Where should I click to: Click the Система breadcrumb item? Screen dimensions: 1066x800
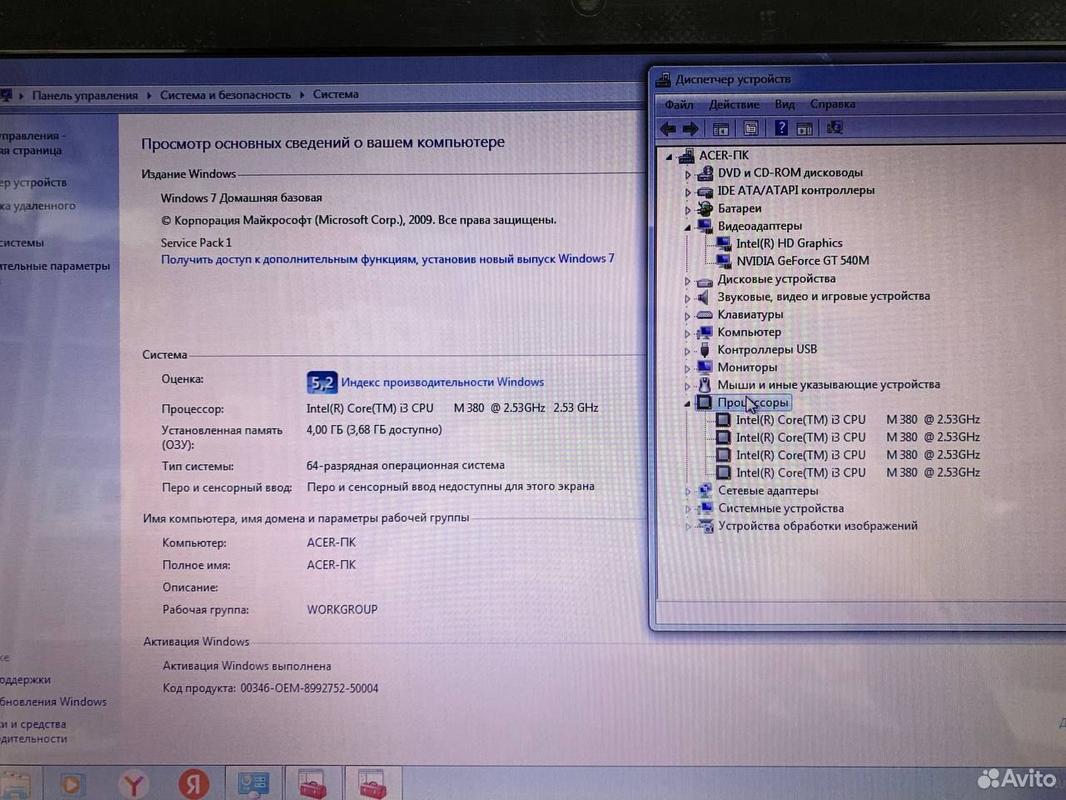pos(335,94)
